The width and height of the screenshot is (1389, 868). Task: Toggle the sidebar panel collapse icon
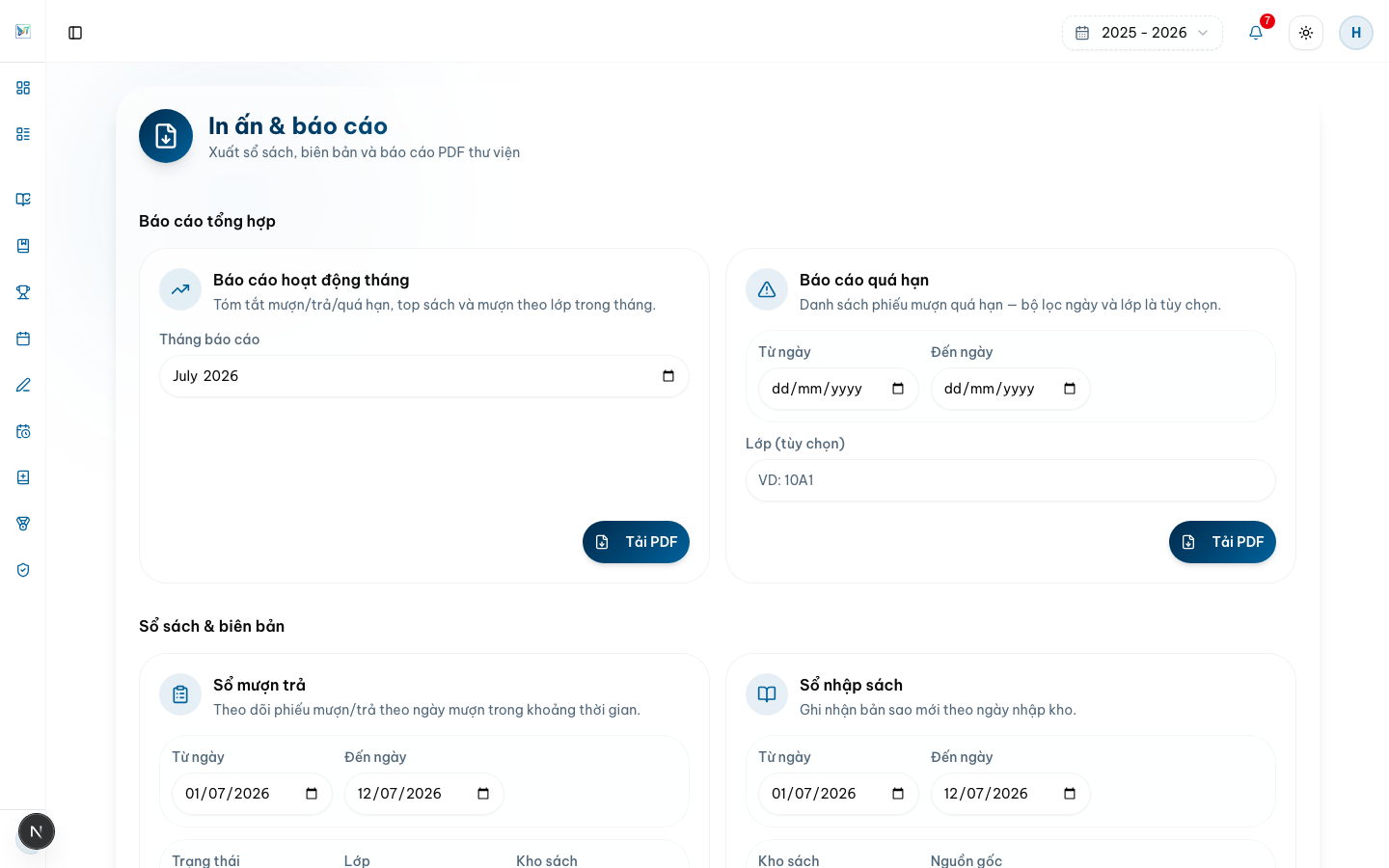coord(75,33)
